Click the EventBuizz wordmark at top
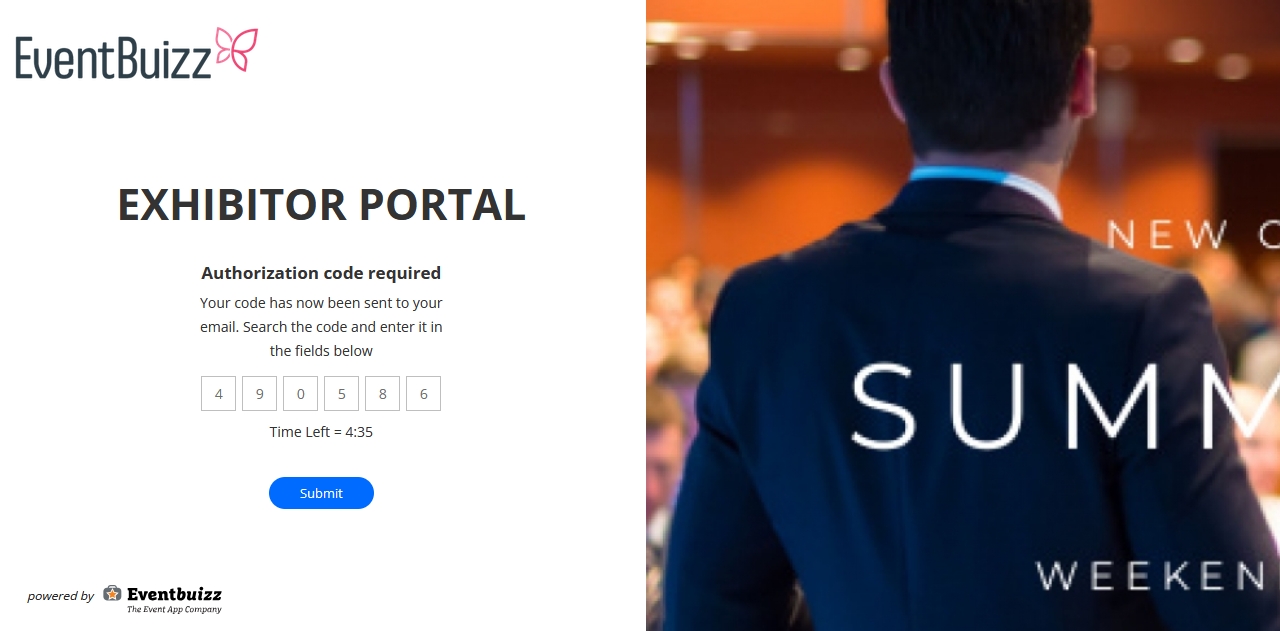This screenshot has width=1280, height=631. (x=113, y=57)
